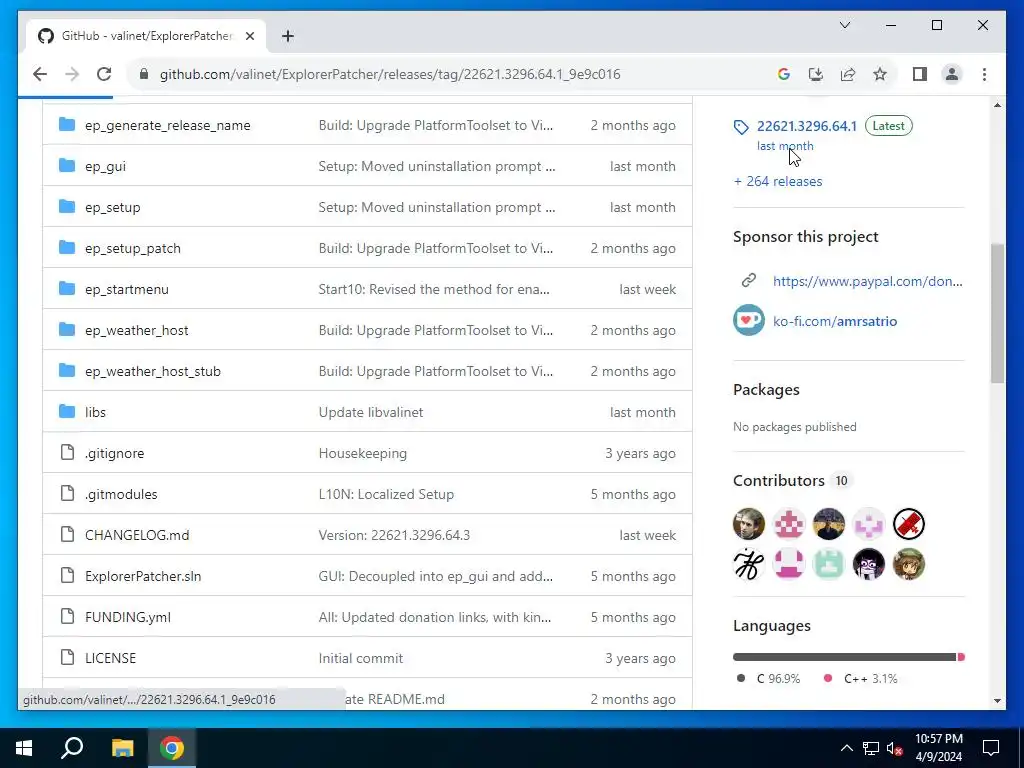
Task: Open the ep_startmenu folder
Action: click(127, 289)
